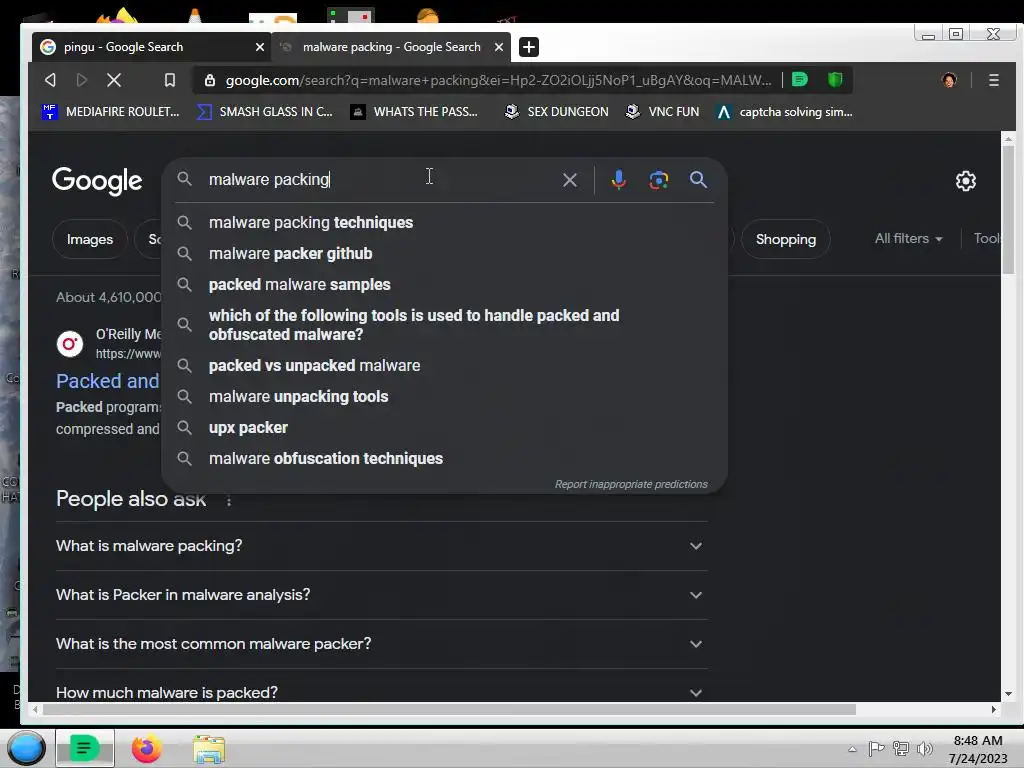
Task: Expand What is malware packing? question
Action: click(x=381, y=546)
